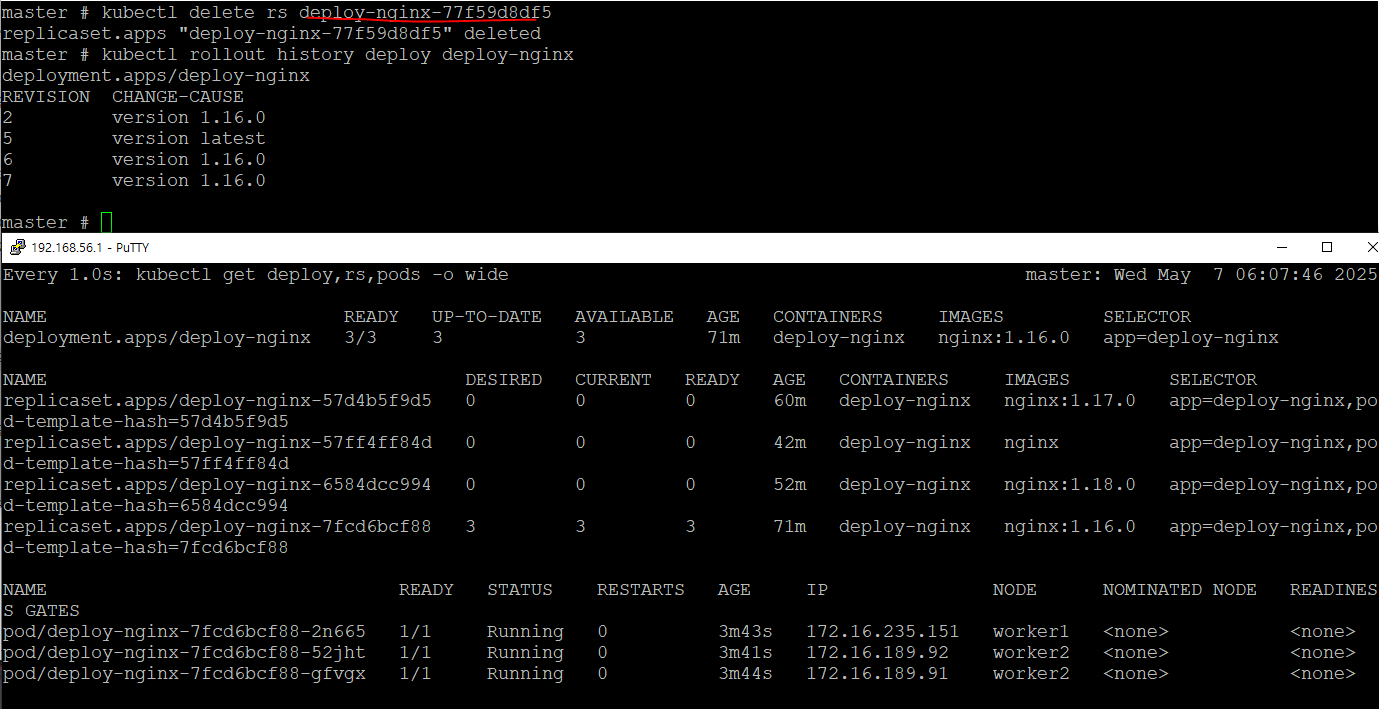Click the d-template-hash=57ff4ff84d line
Viewport: 1379px width, 709px height.
[x=145, y=463]
